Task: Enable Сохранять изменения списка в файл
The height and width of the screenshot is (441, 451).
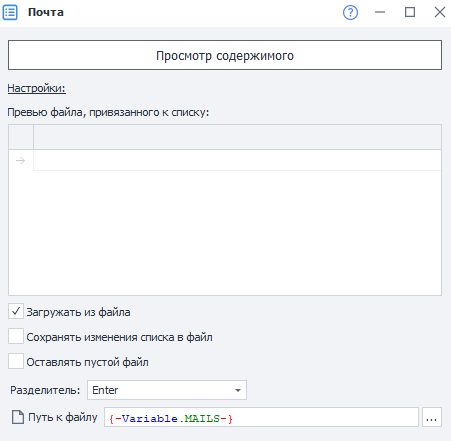Action: point(16,336)
